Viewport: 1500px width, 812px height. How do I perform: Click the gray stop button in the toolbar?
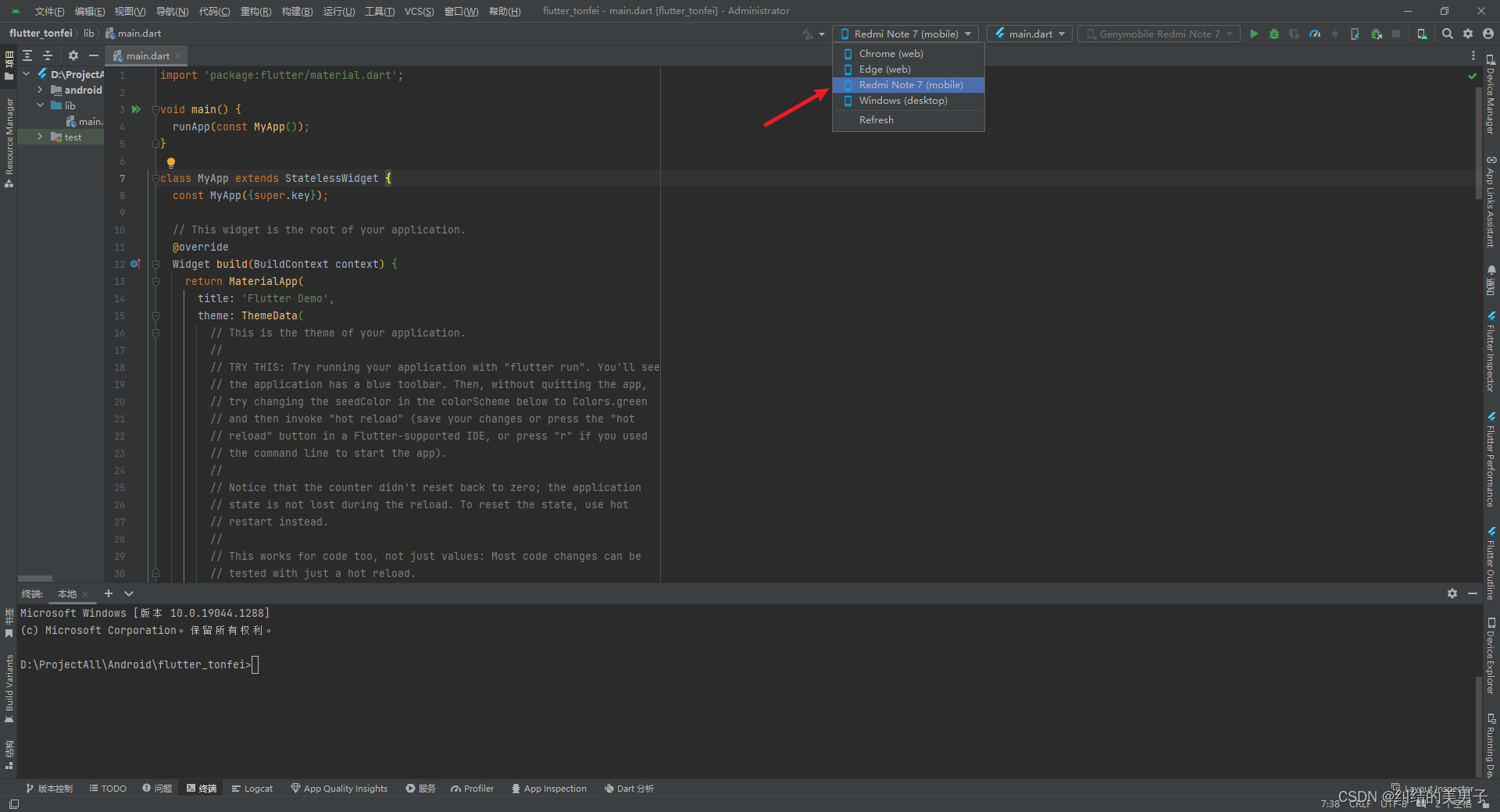pyautogui.click(x=1396, y=34)
